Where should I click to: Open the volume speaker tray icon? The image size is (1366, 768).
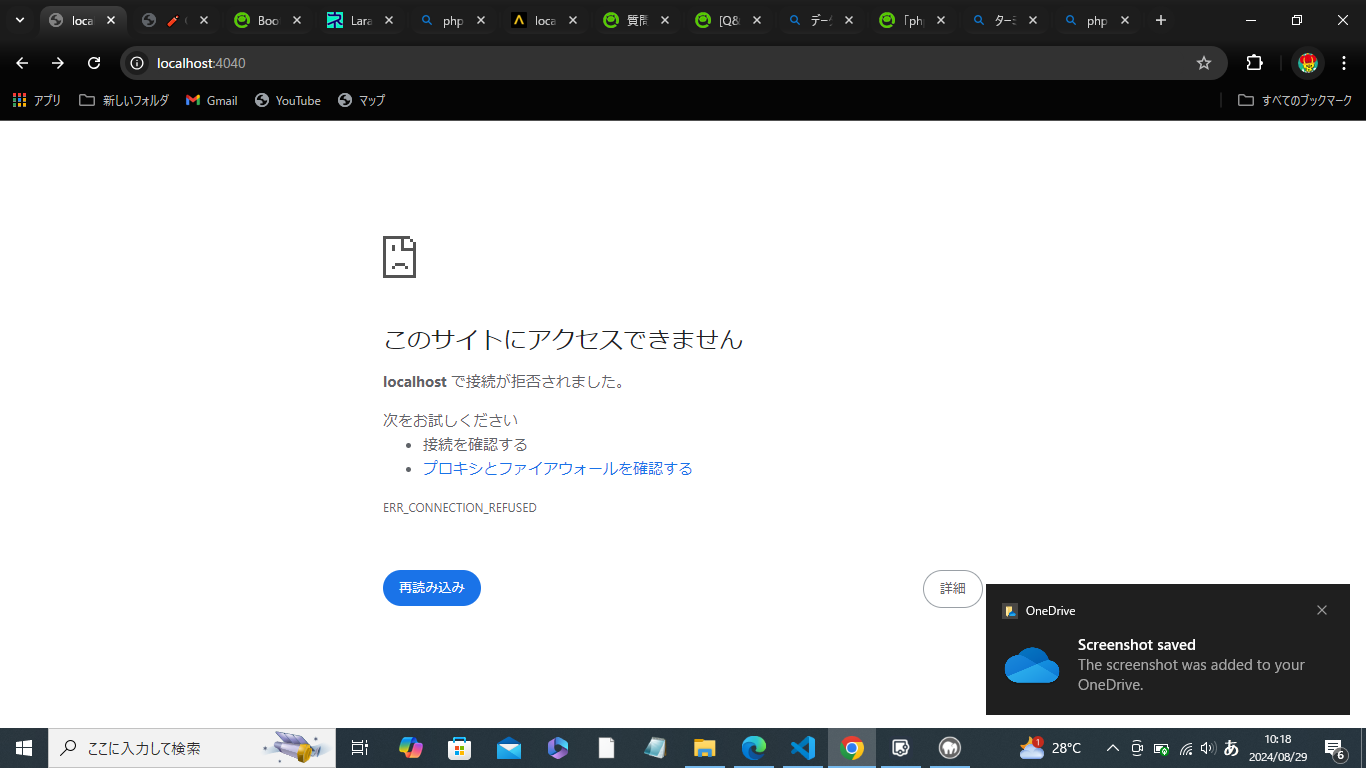coord(1208,748)
